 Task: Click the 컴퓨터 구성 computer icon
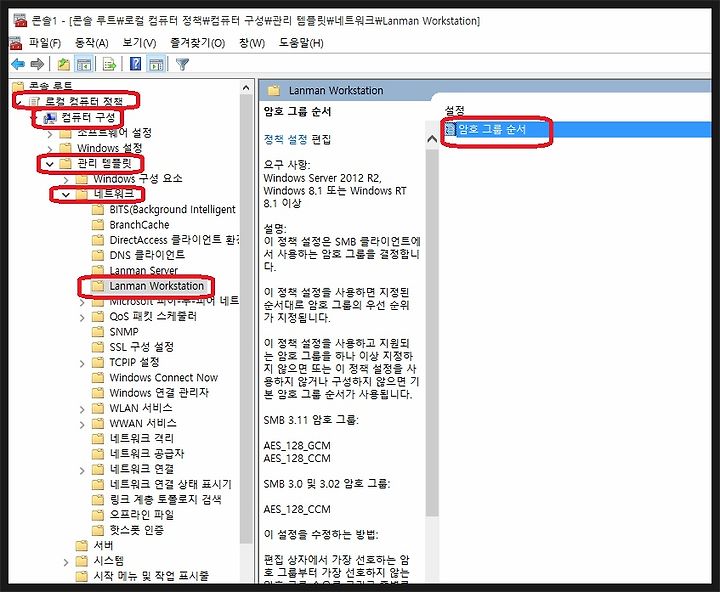tap(49, 118)
